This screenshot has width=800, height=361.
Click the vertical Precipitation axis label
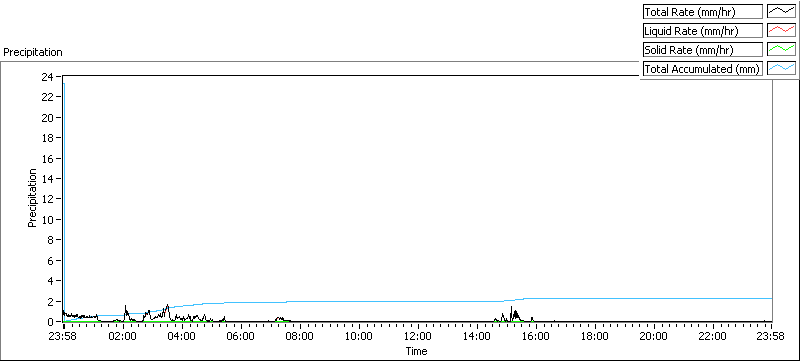coord(33,198)
